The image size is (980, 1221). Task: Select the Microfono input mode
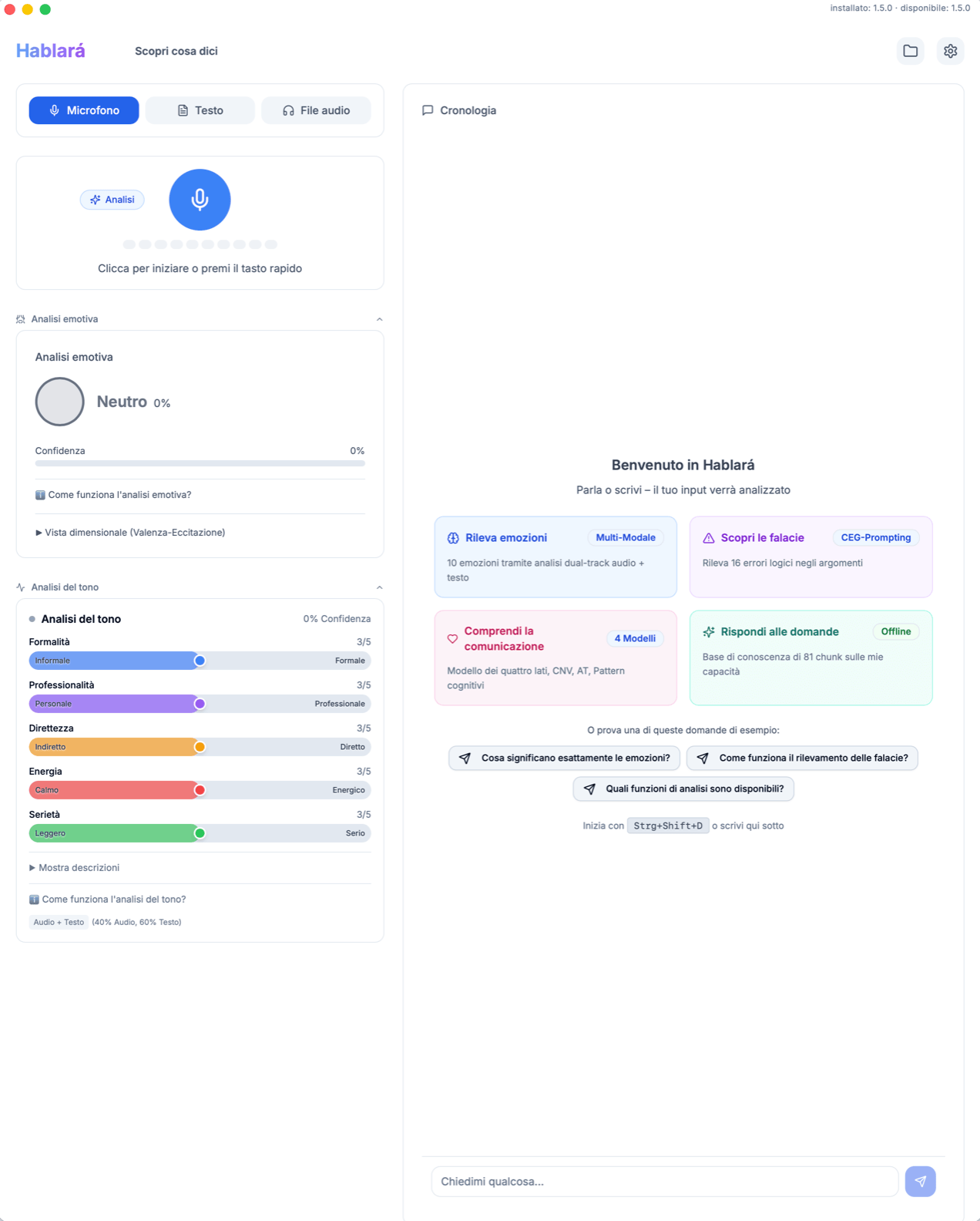pyautogui.click(x=83, y=110)
